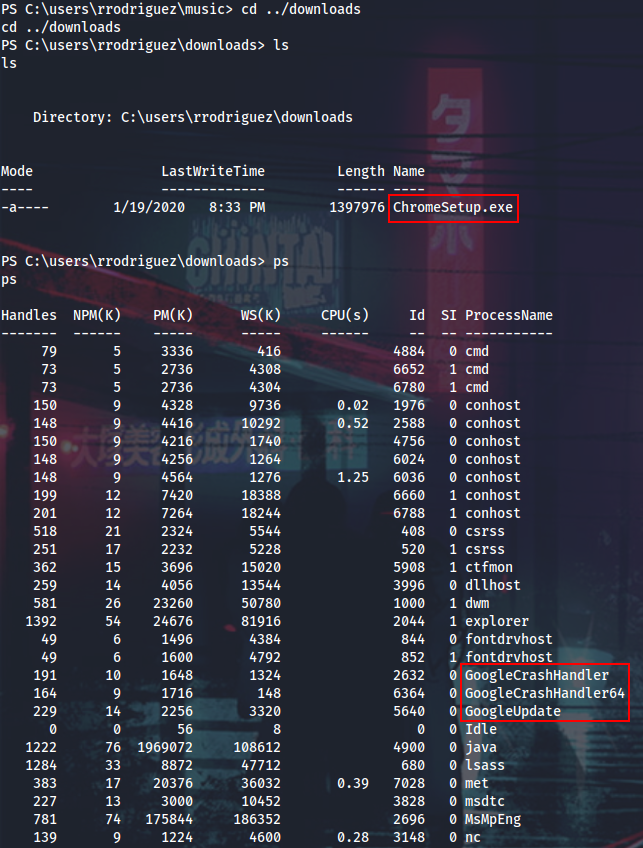This screenshot has width=643, height=848.
Task: Click the ChromeSetup.exe file name
Action: (x=453, y=208)
